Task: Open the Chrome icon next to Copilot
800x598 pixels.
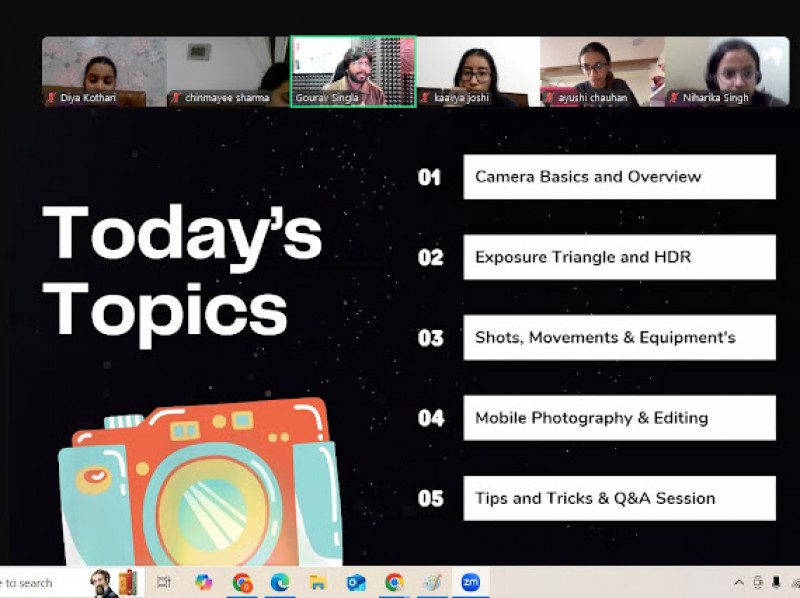Action: coord(242,582)
